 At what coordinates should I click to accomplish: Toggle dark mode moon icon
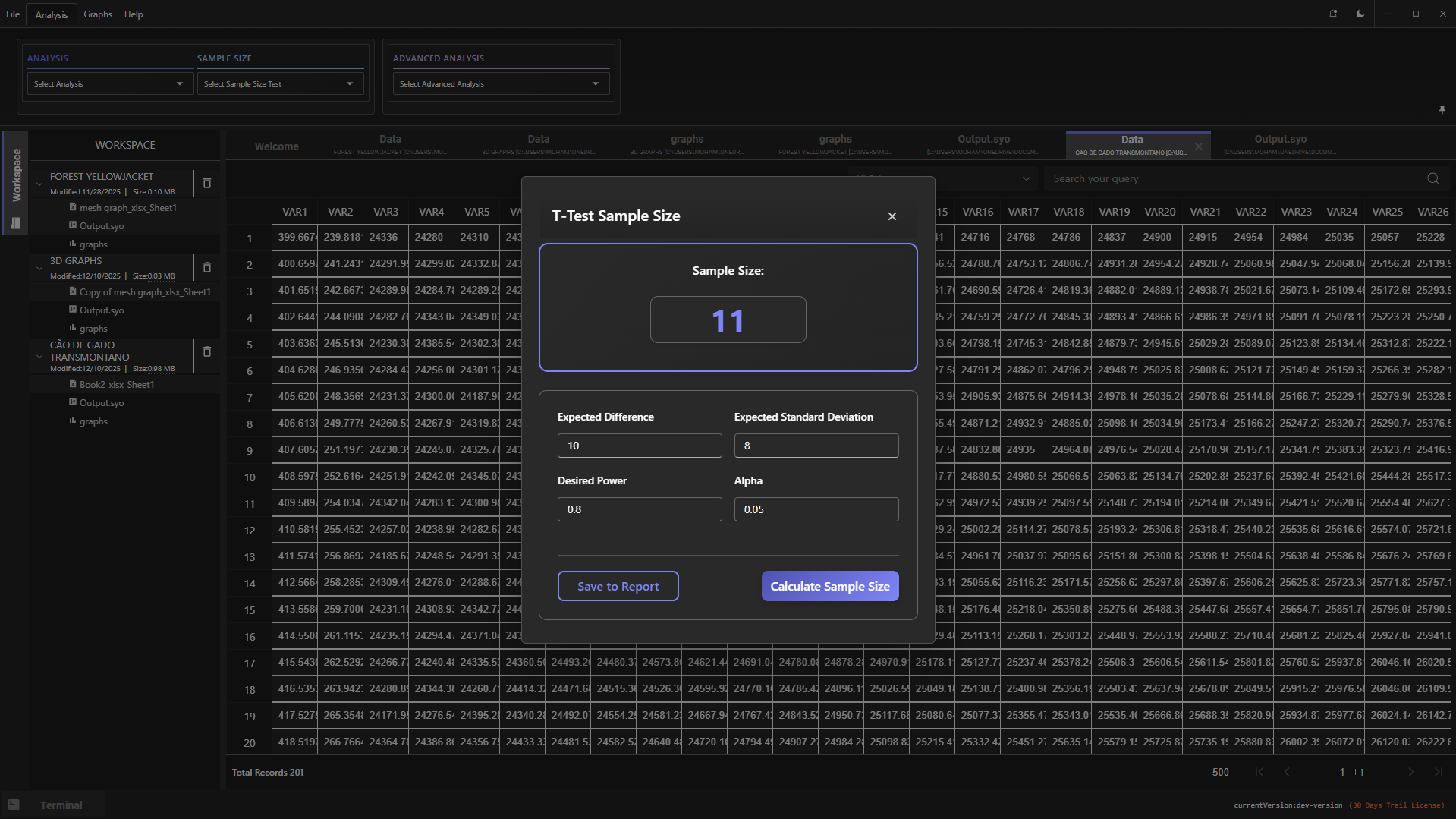click(1360, 14)
